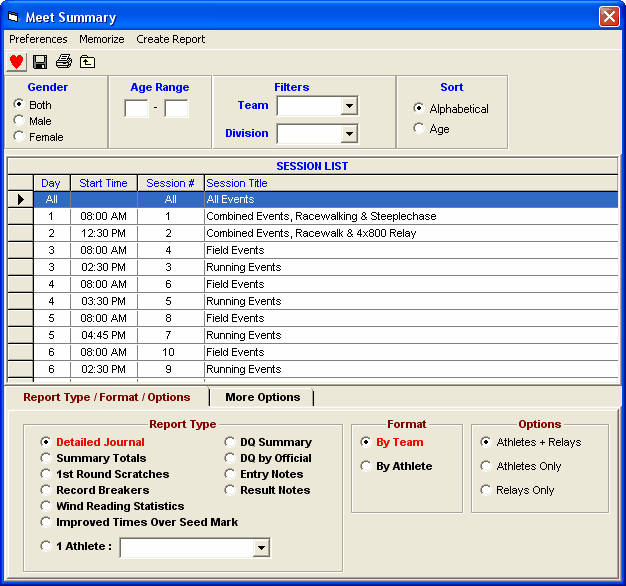Click the red heart favorites icon
This screenshot has width=626, height=586.
point(16,62)
